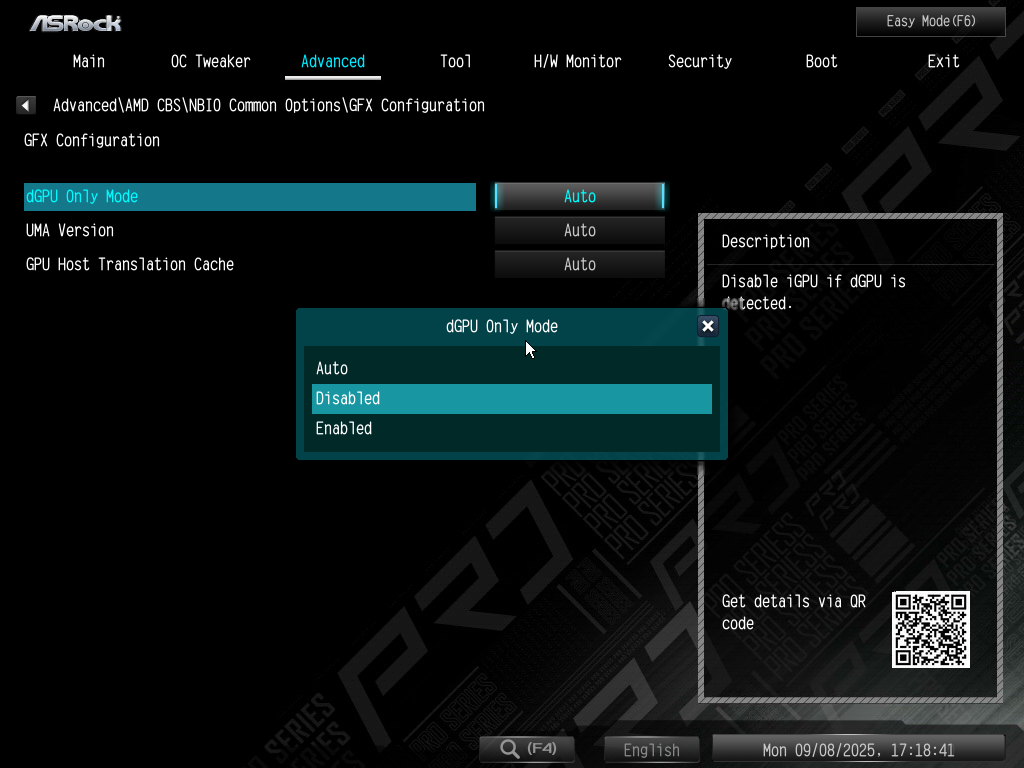Open the Security tab
Screen dimensions: 1024x768
(699, 62)
